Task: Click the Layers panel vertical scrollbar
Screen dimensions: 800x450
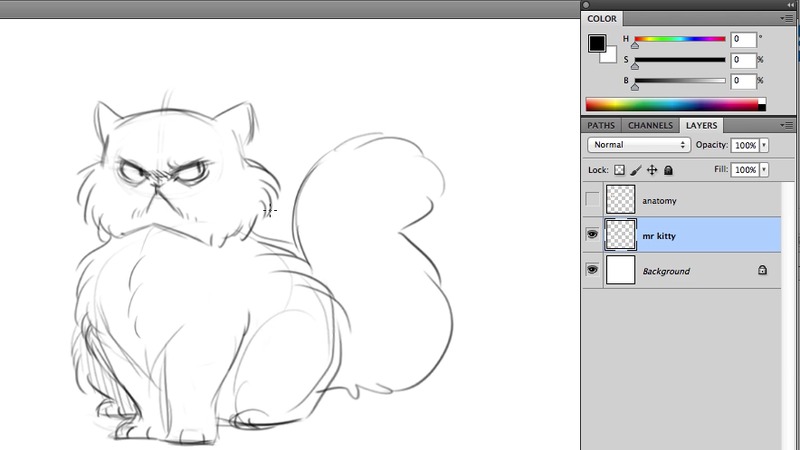Action: (788, 316)
